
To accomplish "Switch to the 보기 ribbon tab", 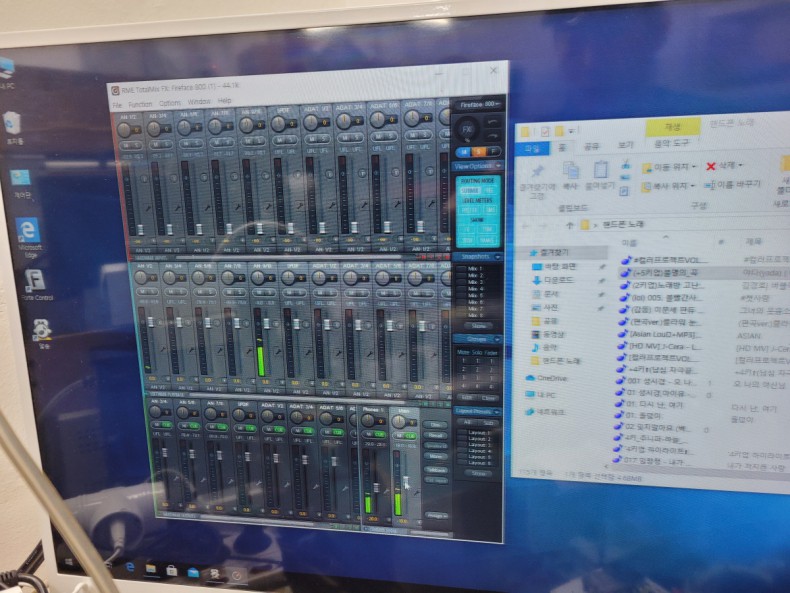I will pyautogui.click(x=626, y=146).
